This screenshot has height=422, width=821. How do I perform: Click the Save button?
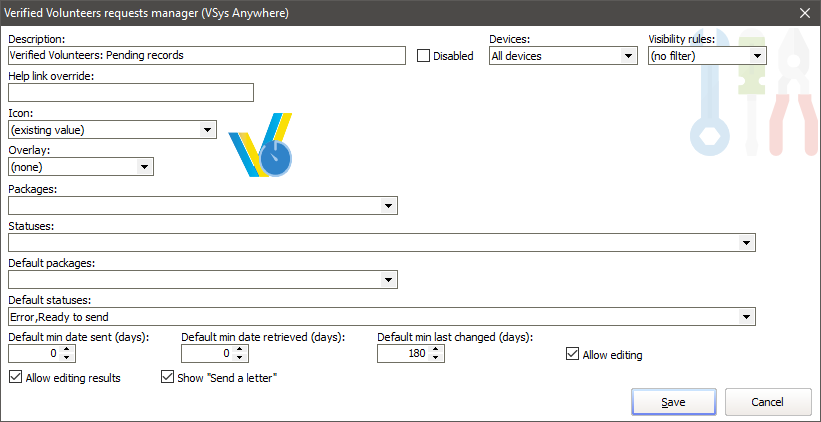coord(673,402)
